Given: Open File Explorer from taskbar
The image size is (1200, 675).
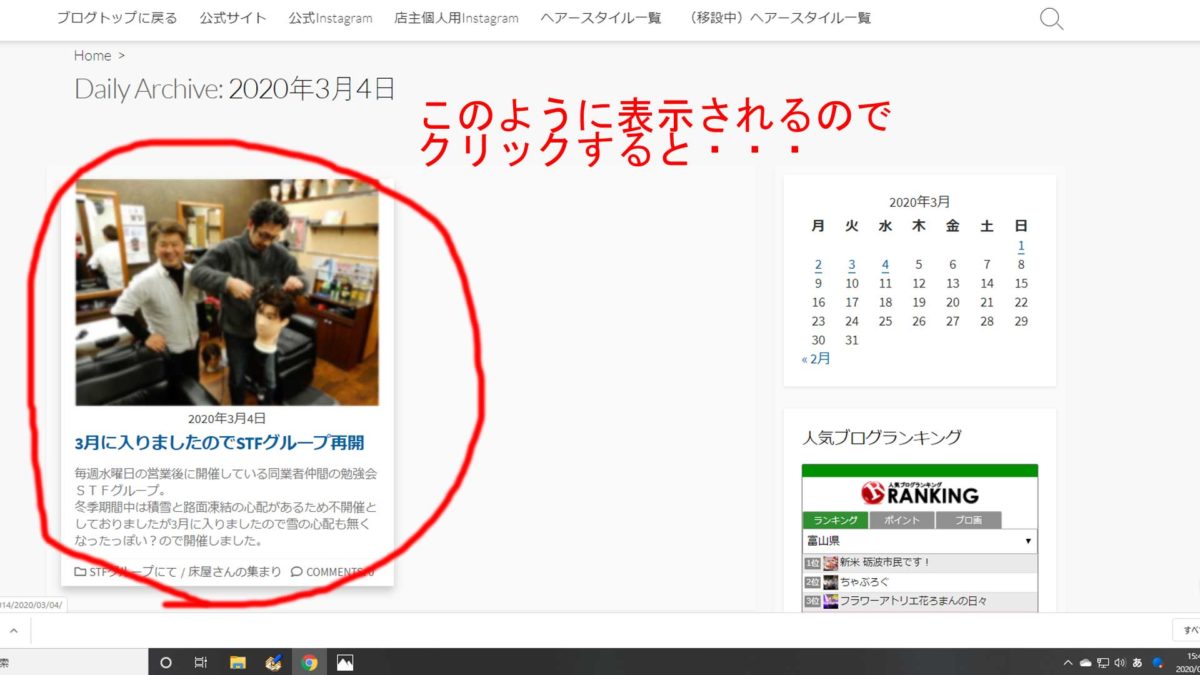Looking at the screenshot, I should click(x=238, y=662).
